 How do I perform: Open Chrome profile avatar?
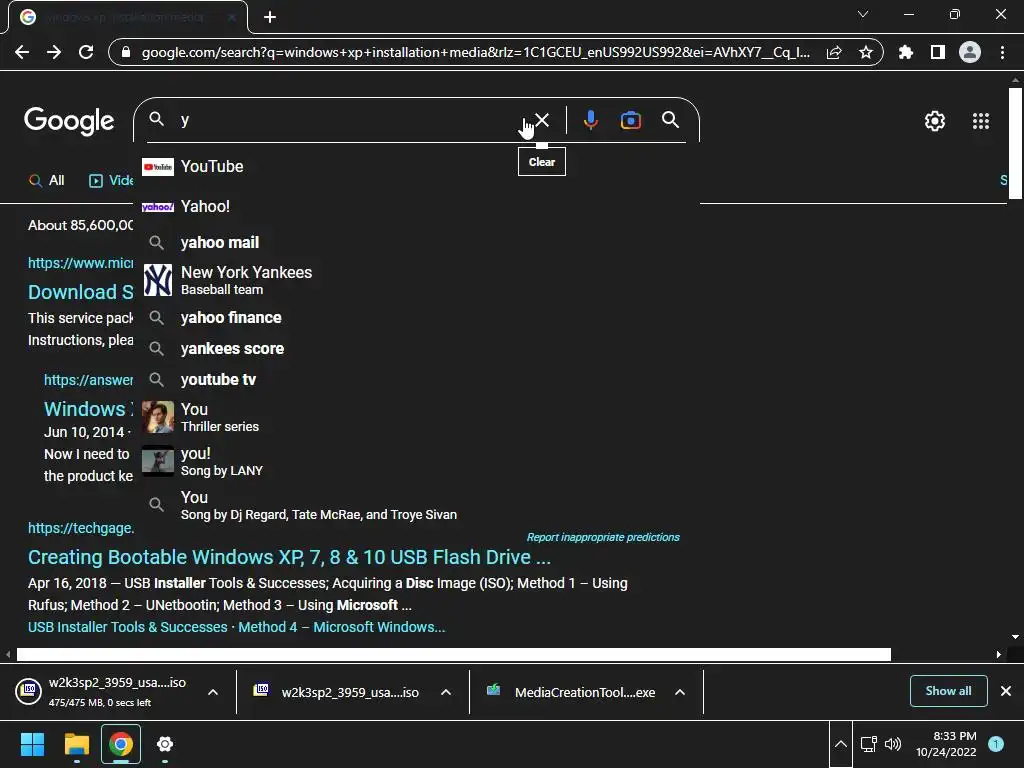pos(970,52)
